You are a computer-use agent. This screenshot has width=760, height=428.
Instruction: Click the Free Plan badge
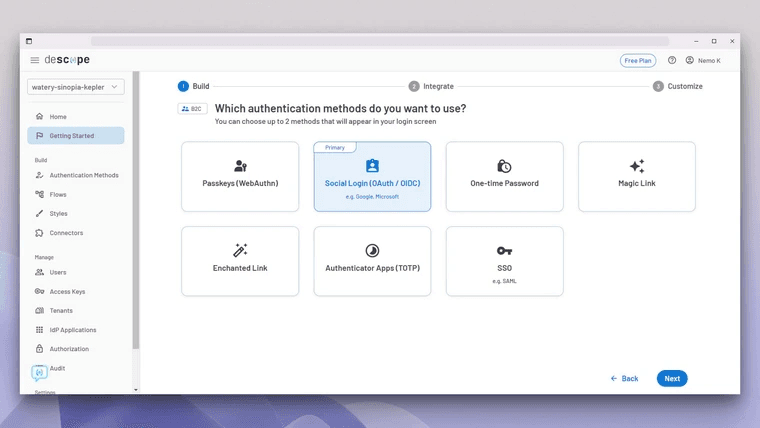pyautogui.click(x=637, y=60)
